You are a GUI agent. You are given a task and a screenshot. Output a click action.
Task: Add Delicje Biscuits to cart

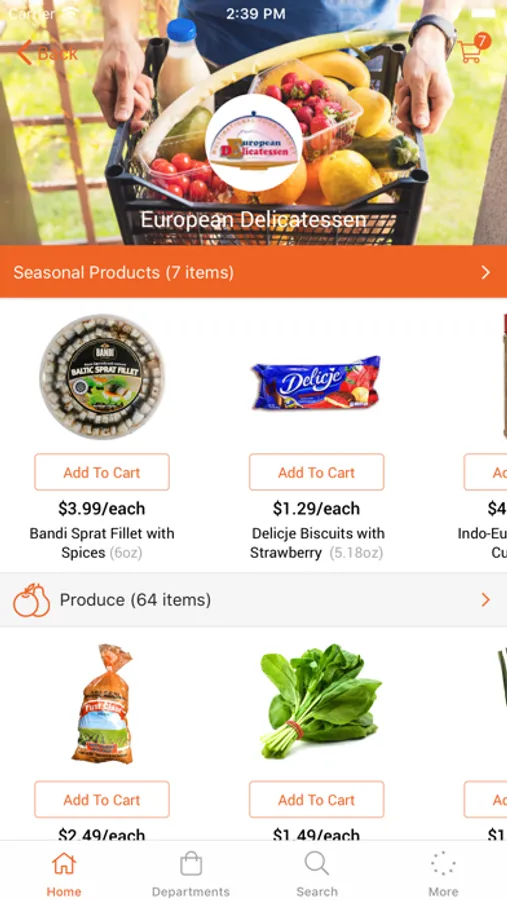point(316,472)
